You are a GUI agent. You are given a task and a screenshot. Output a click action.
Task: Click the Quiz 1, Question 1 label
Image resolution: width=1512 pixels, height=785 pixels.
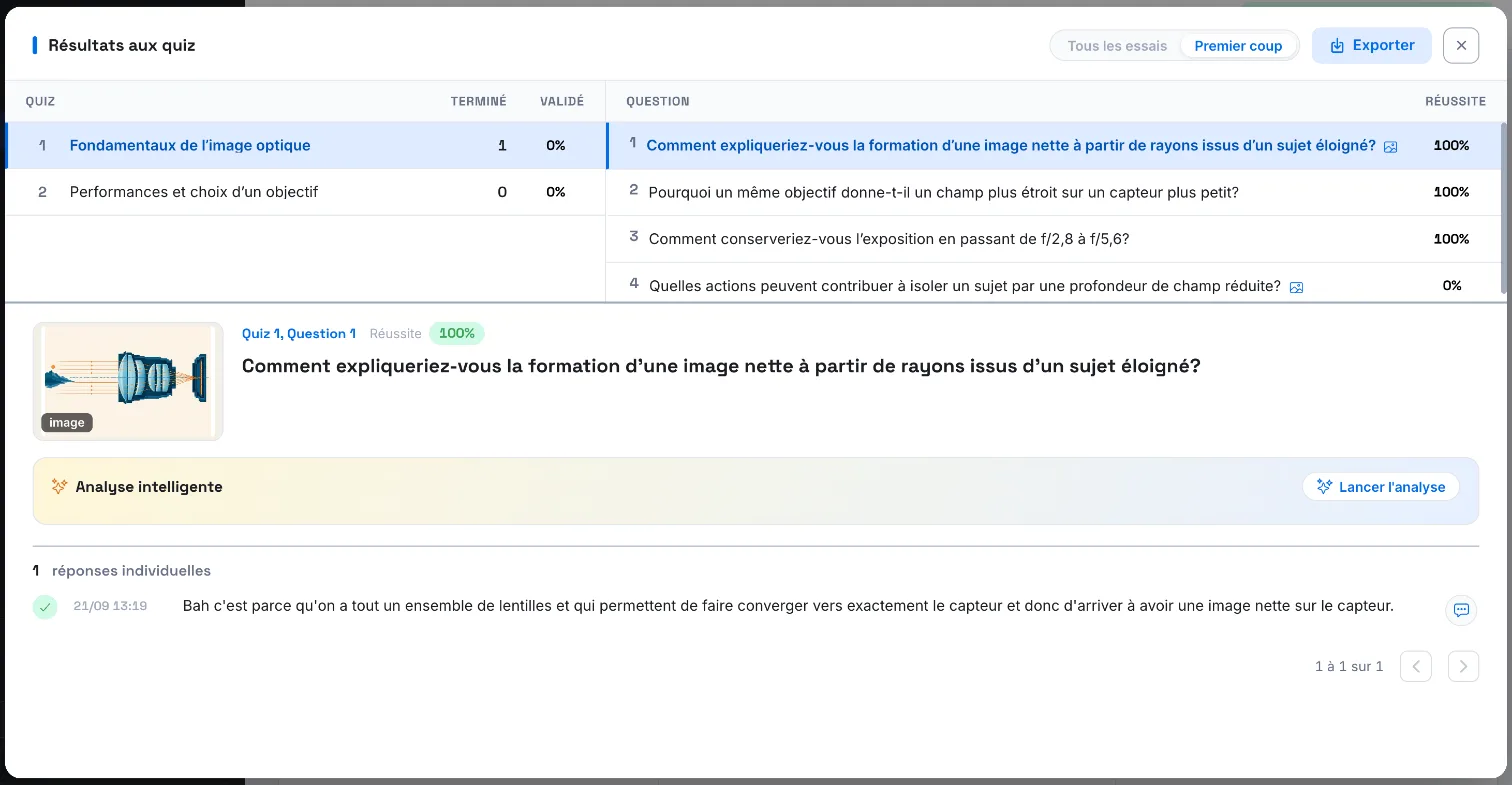pyautogui.click(x=299, y=334)
